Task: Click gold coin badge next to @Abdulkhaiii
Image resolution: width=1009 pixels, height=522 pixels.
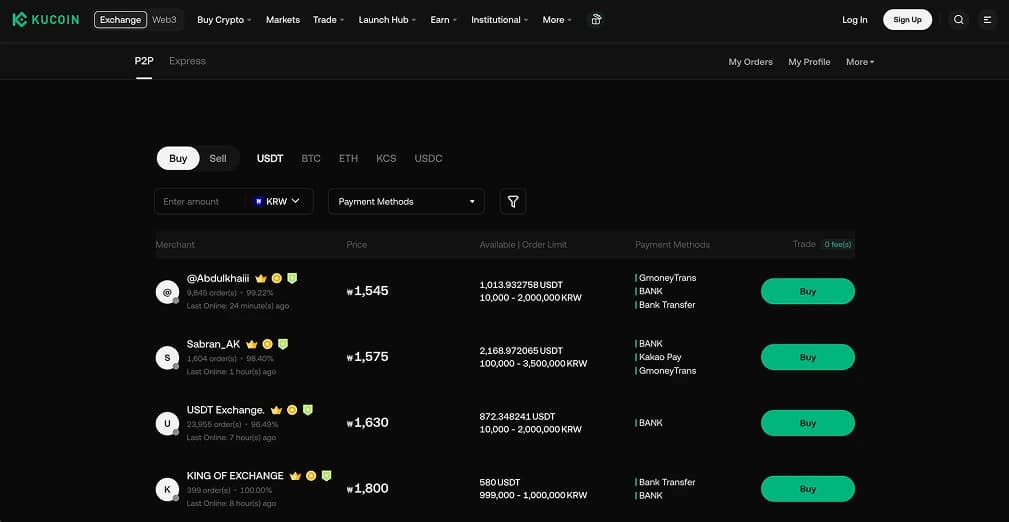Action: (277, 279)
